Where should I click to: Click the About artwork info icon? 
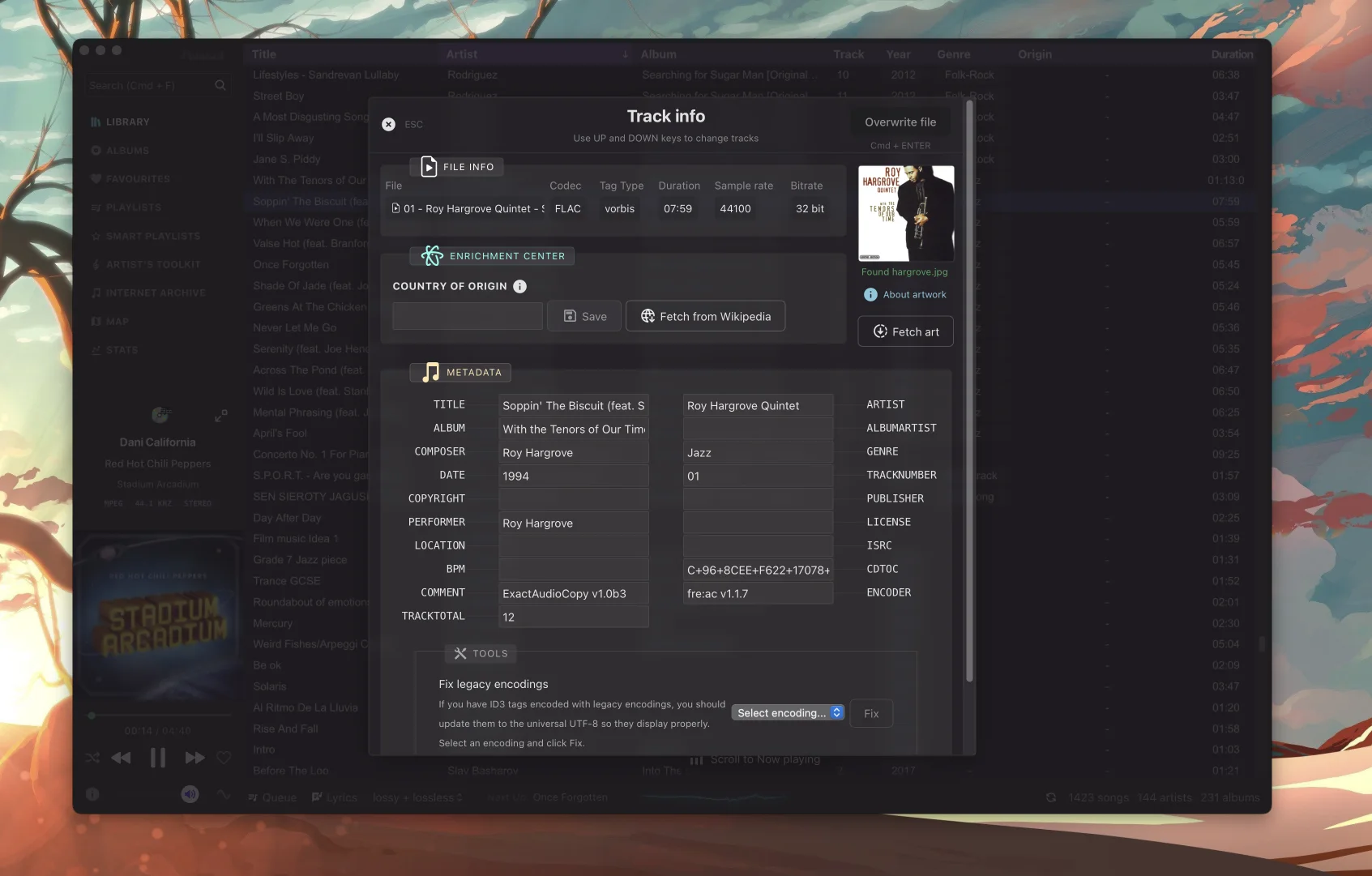click(x=870, y=295)
